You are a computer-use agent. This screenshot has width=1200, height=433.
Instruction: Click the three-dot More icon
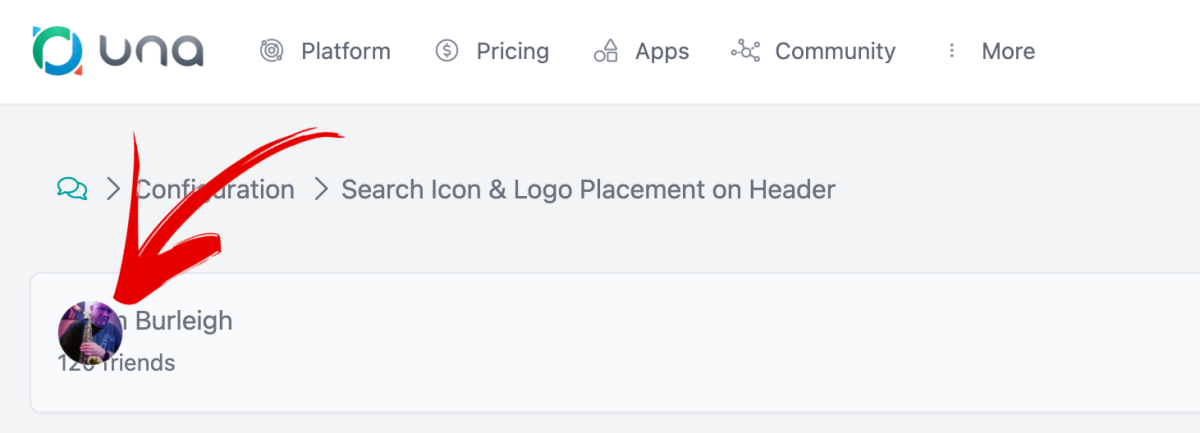pos(952,51)
